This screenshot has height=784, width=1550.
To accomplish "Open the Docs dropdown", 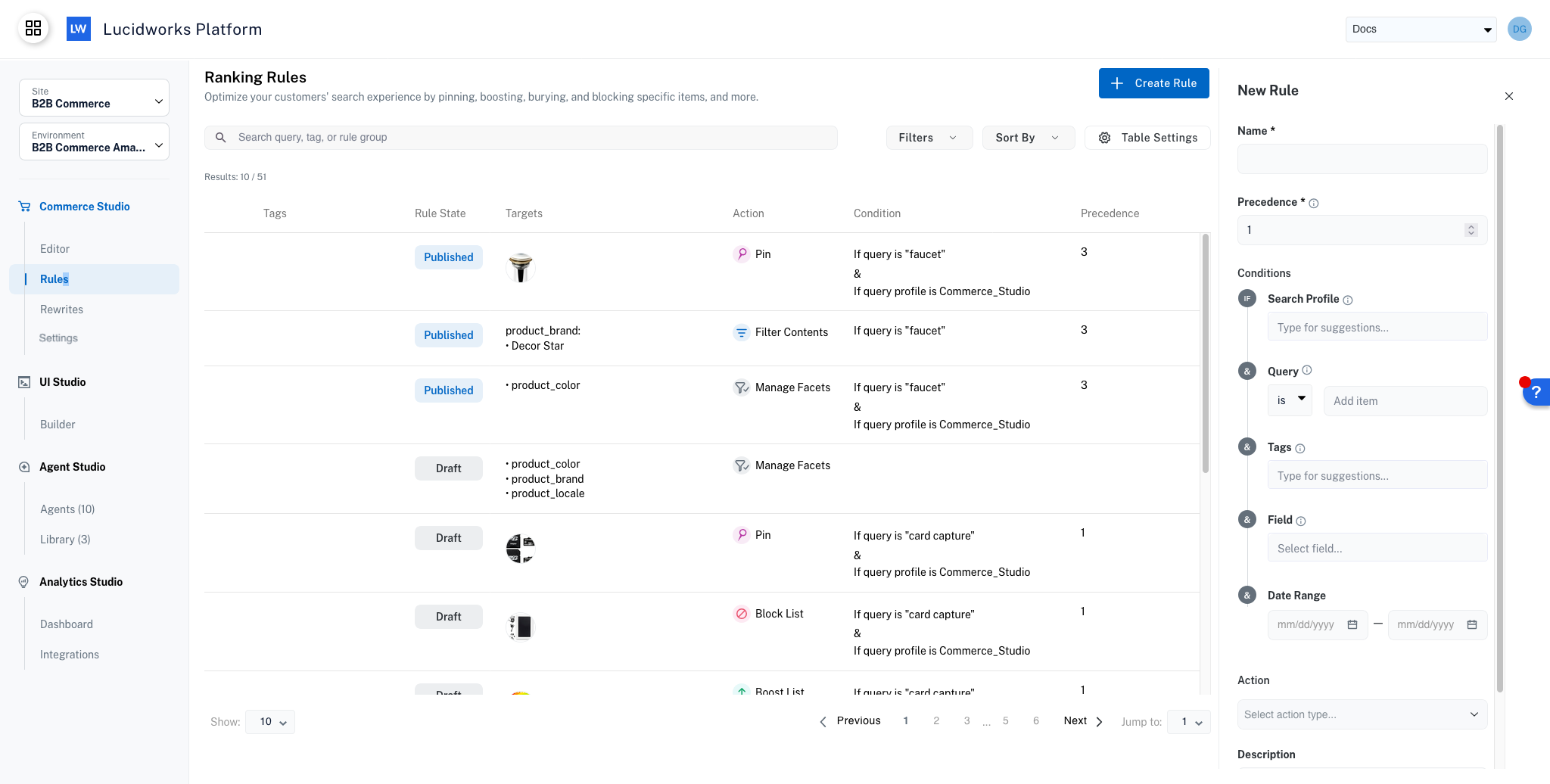I will coord(1421,29).
